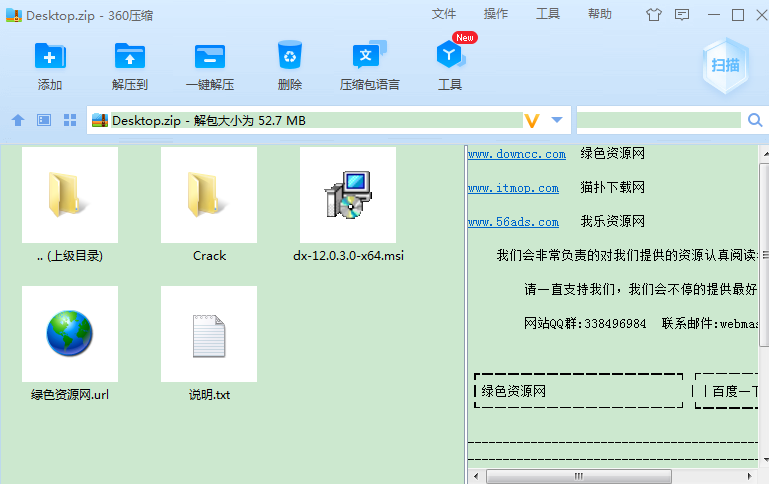Minimize the 360压缩 window
Viewport: 769px width, 484px height.
point(714,15)
